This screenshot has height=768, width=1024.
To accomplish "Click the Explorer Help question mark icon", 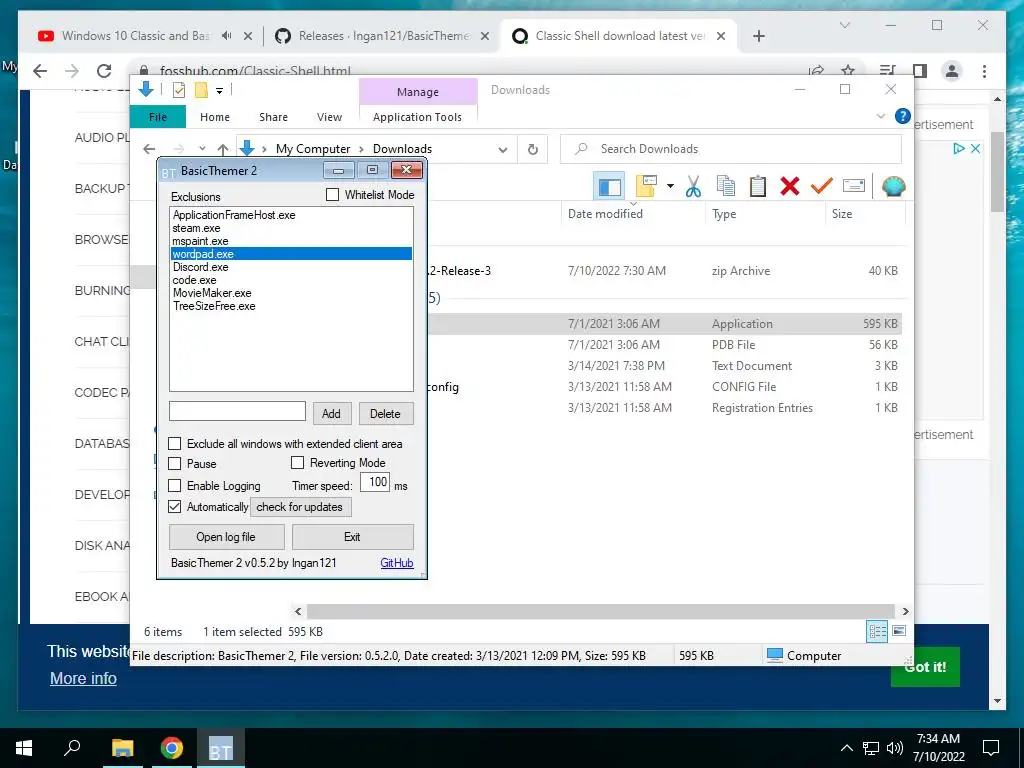I will coord(903,116).
